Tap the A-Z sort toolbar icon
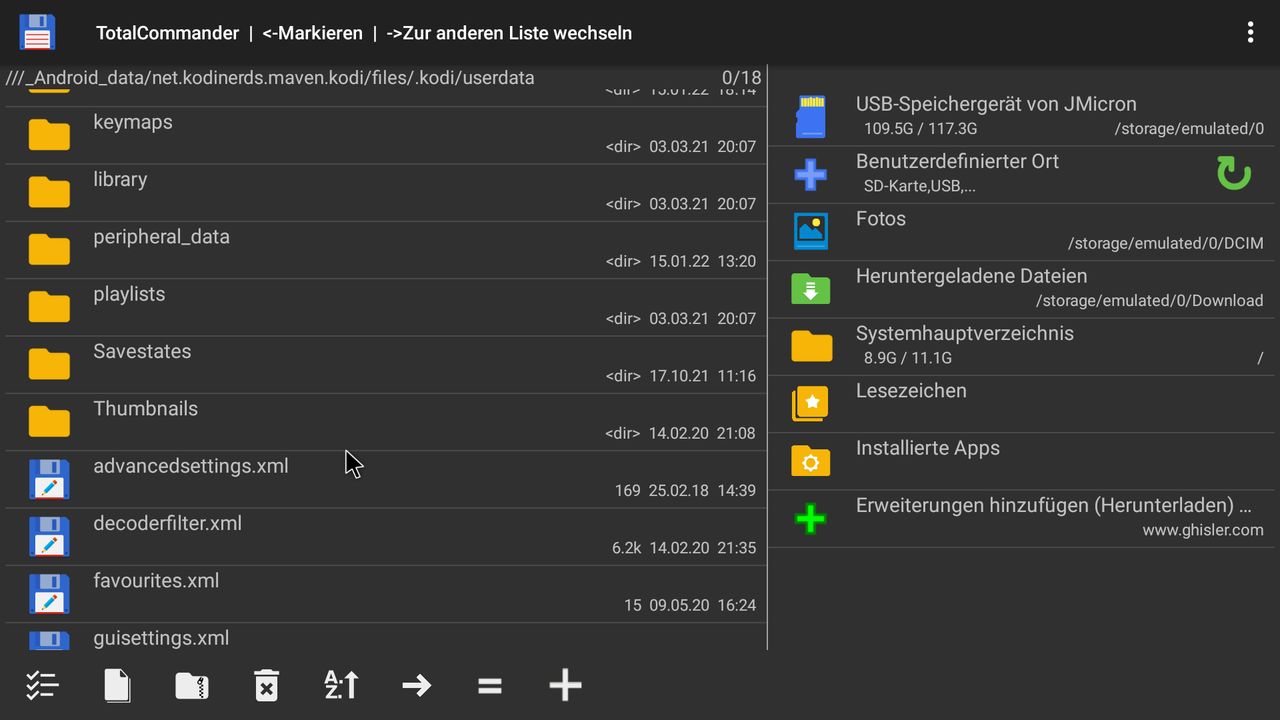Viewport: 1280px width, 720px height. (341, 685)
